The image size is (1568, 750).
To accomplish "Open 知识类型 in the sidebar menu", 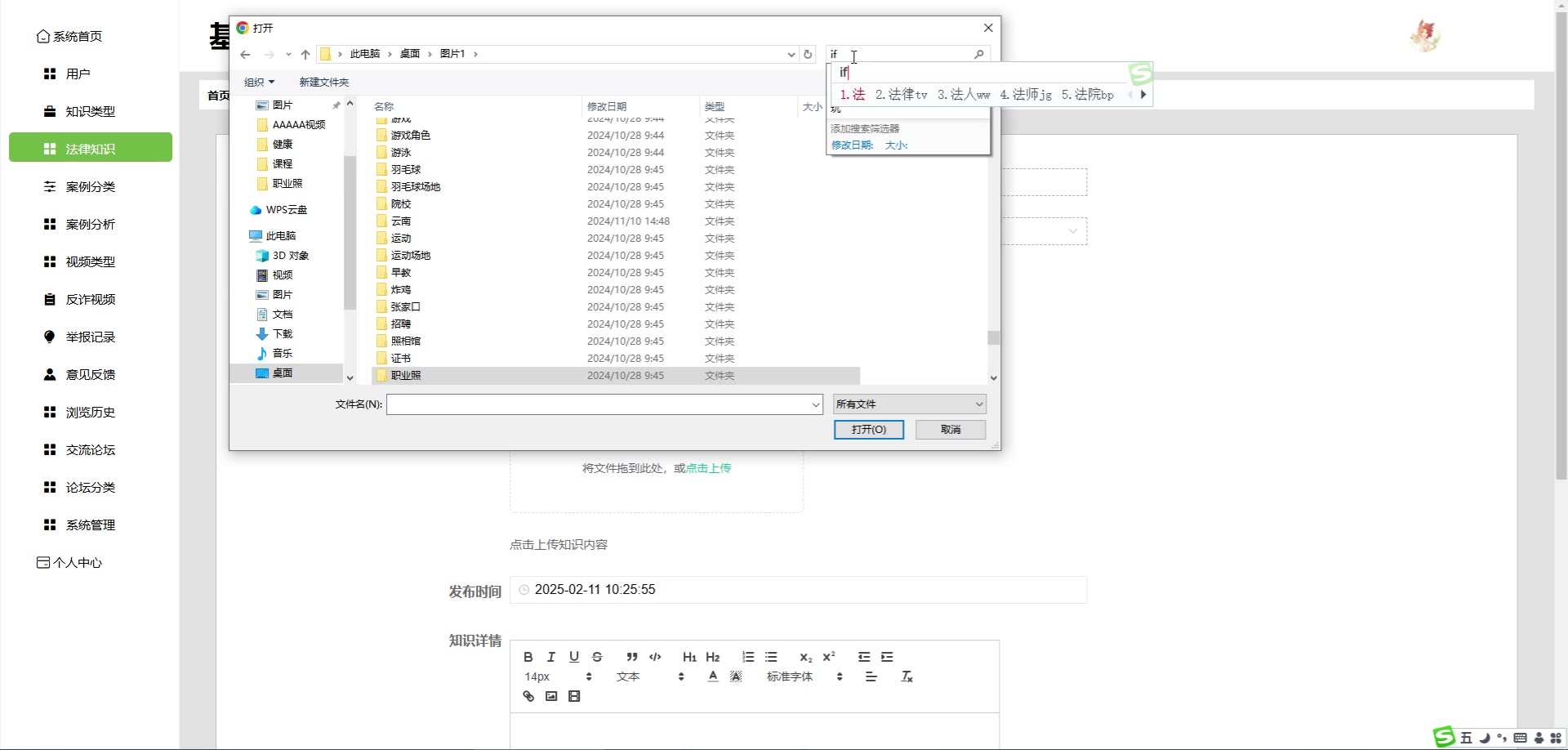I will pos(90,111).
